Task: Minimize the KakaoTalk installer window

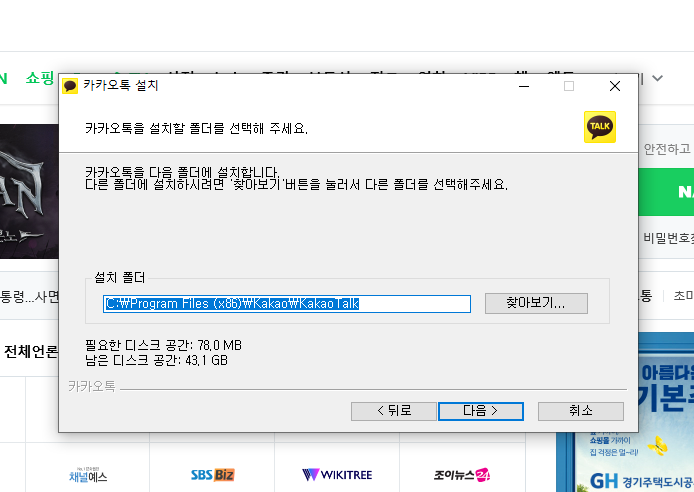Action: point(524,86)
